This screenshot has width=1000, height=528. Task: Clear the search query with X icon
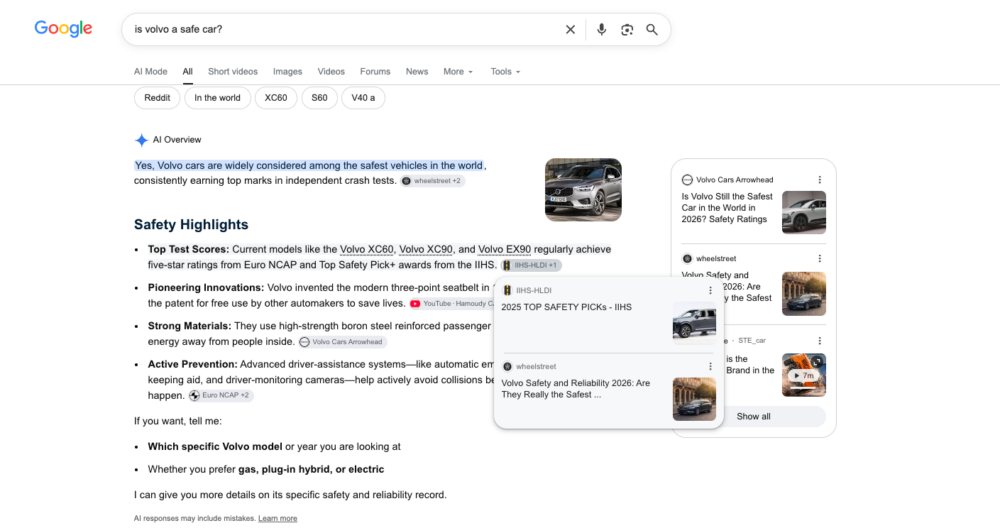(570, 29)
